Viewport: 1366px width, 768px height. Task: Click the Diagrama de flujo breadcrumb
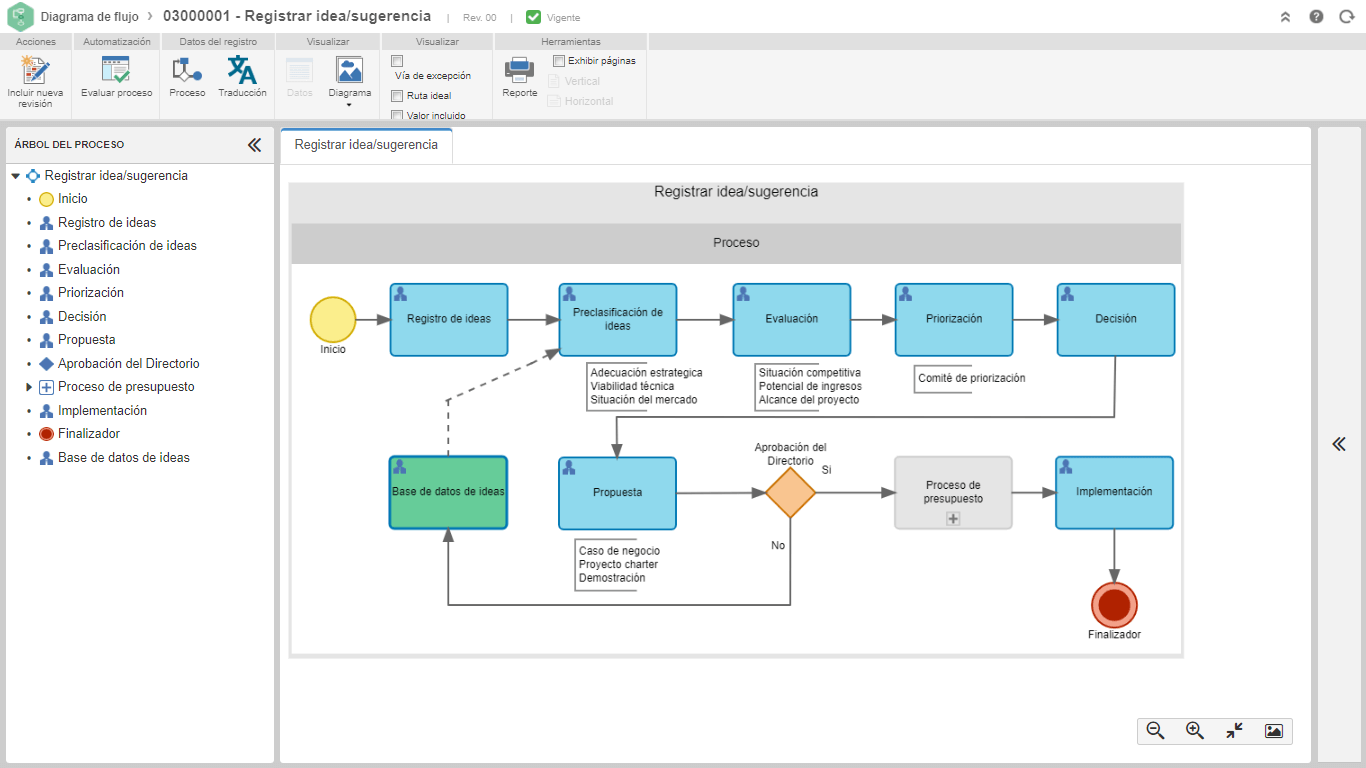point(89,16)
